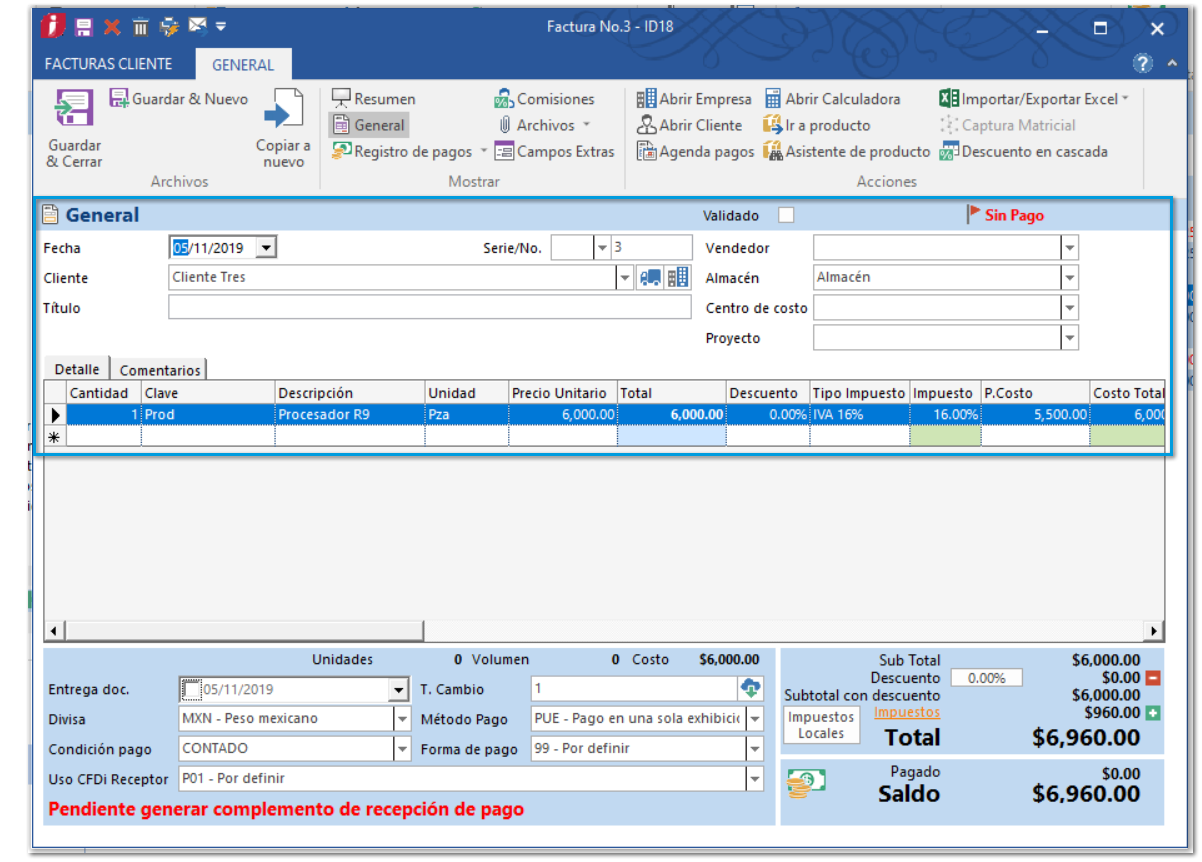Click Descuento en cascada icon
The height and width of the screenshot is (862, 1202).
948,152
